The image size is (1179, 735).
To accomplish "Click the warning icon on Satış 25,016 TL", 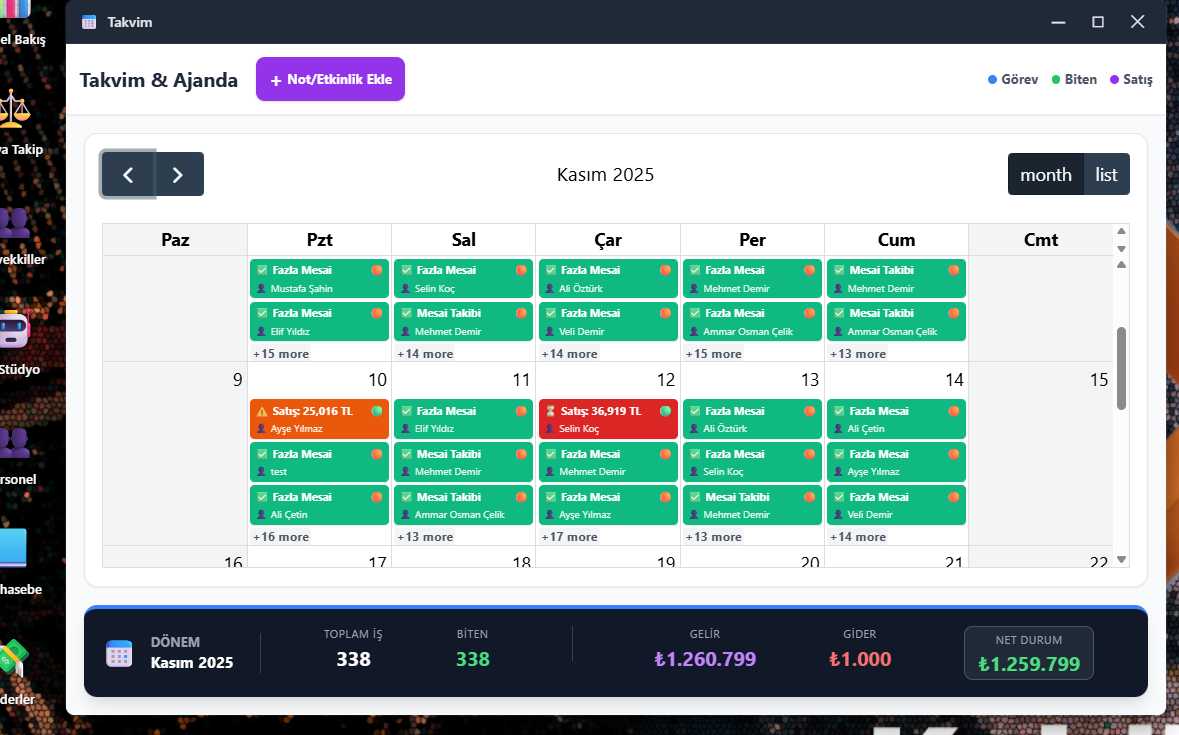I will click(262, 411).
